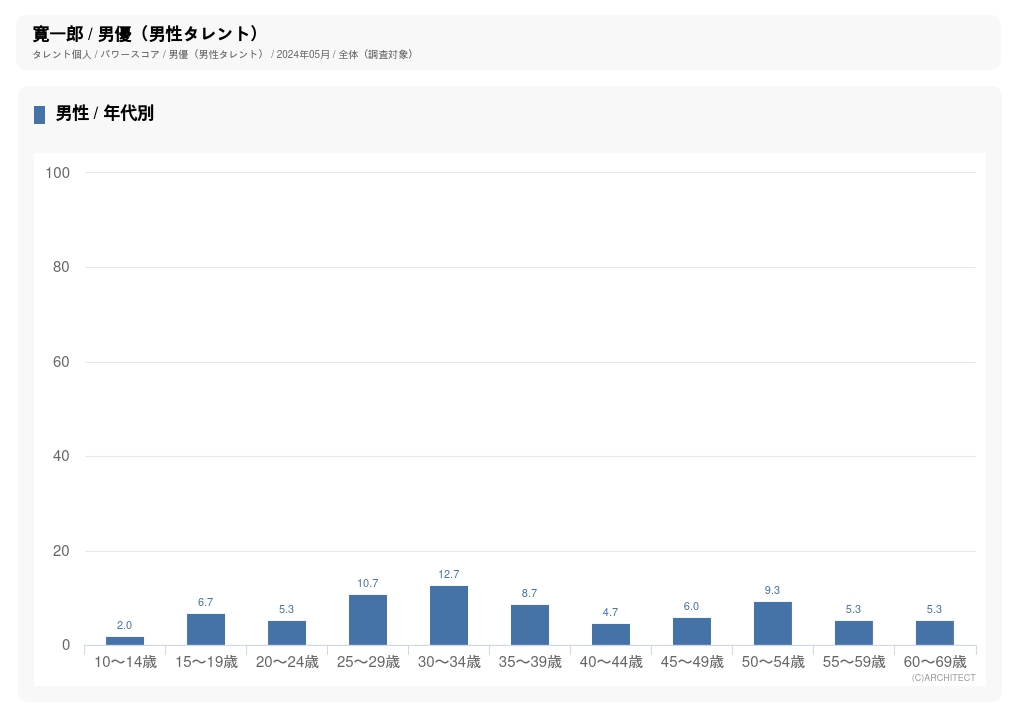
Task: Click the 12.7 data label
Action: coord(449,575)
